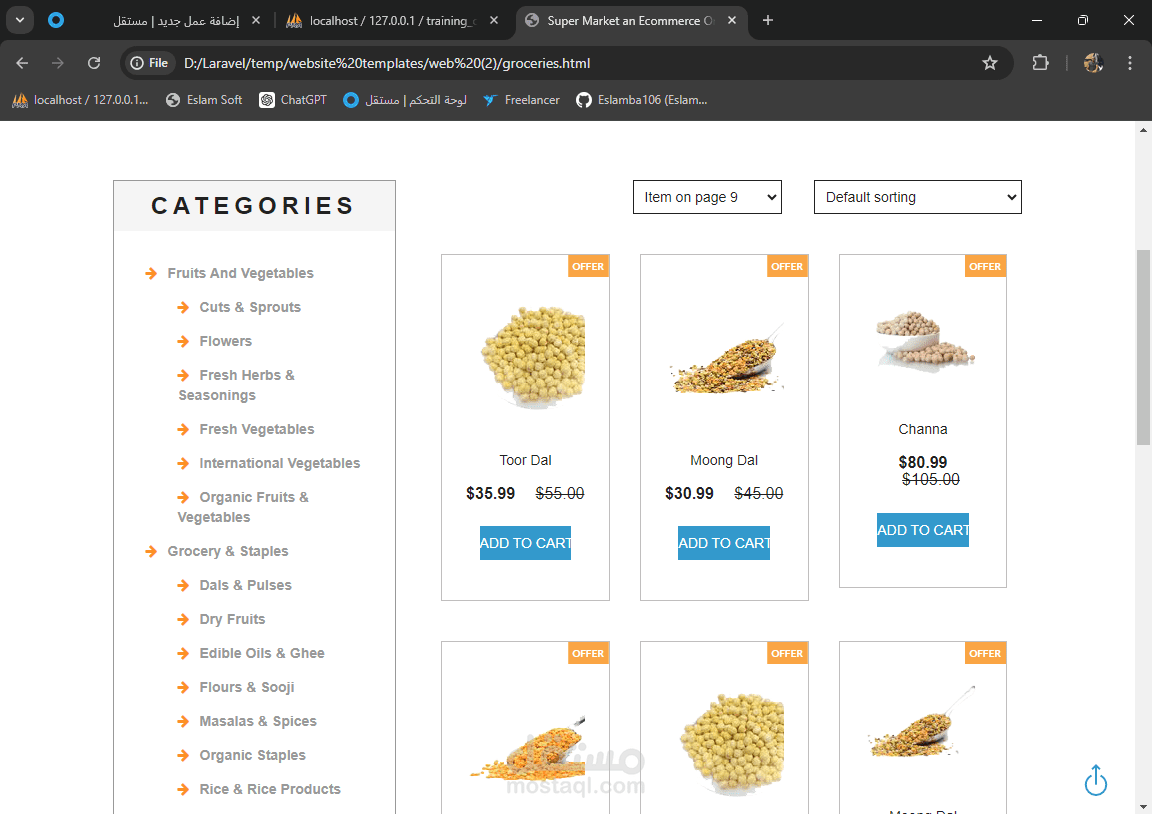Image resolution: width=1152 pixels, height=814 pixels.
Task: Reload the page with refresh icon
Action: click(x=94, y=63)
